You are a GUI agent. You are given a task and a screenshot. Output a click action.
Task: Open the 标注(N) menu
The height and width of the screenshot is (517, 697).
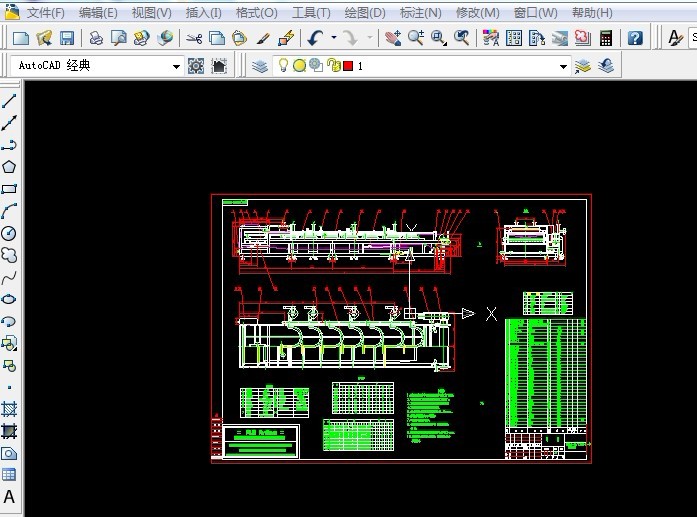(421, 13)
